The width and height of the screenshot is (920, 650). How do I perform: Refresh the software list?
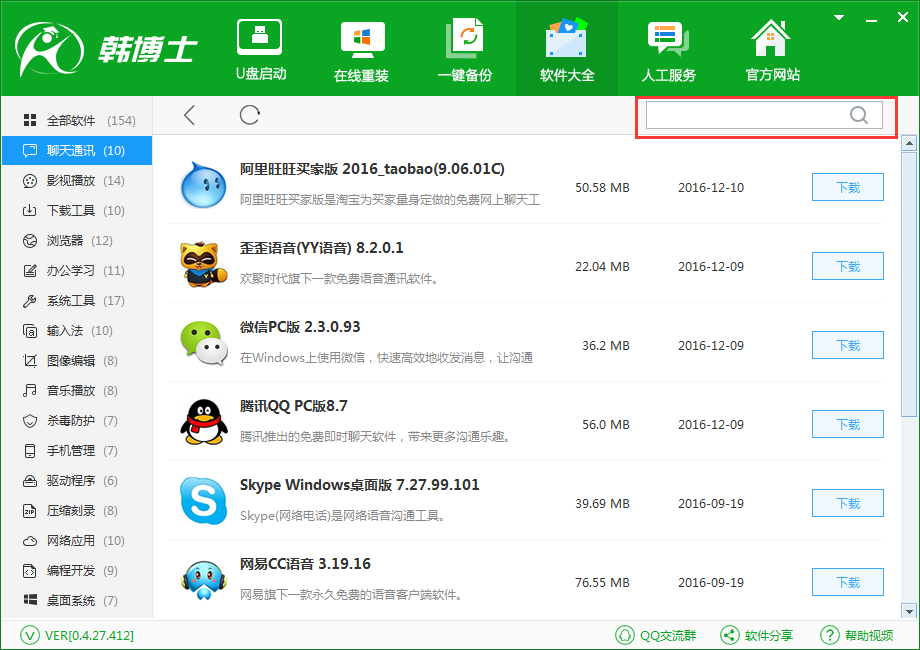[x=250, y=115]
